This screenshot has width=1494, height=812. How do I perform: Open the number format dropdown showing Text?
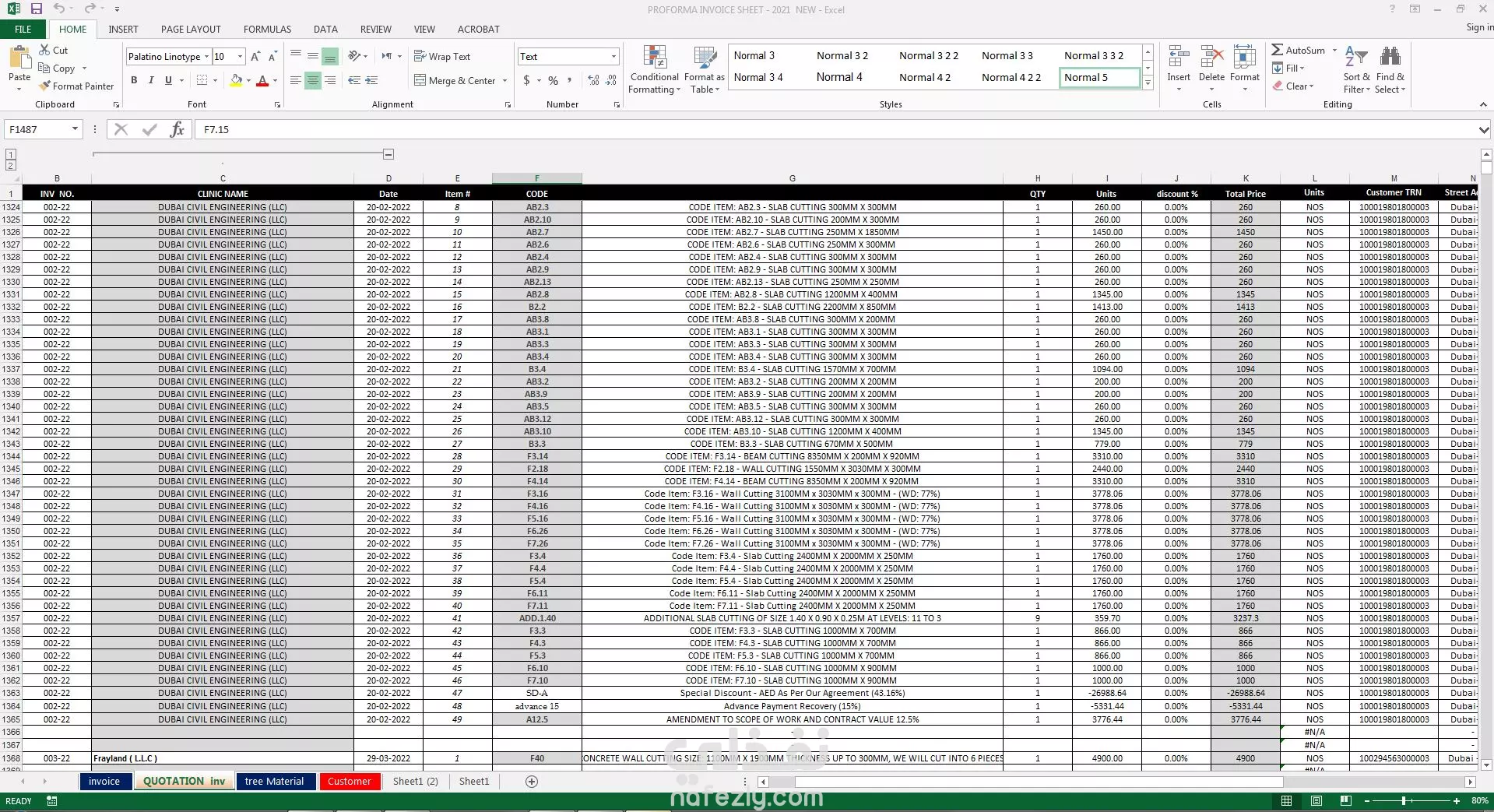(x=613, y=56)
